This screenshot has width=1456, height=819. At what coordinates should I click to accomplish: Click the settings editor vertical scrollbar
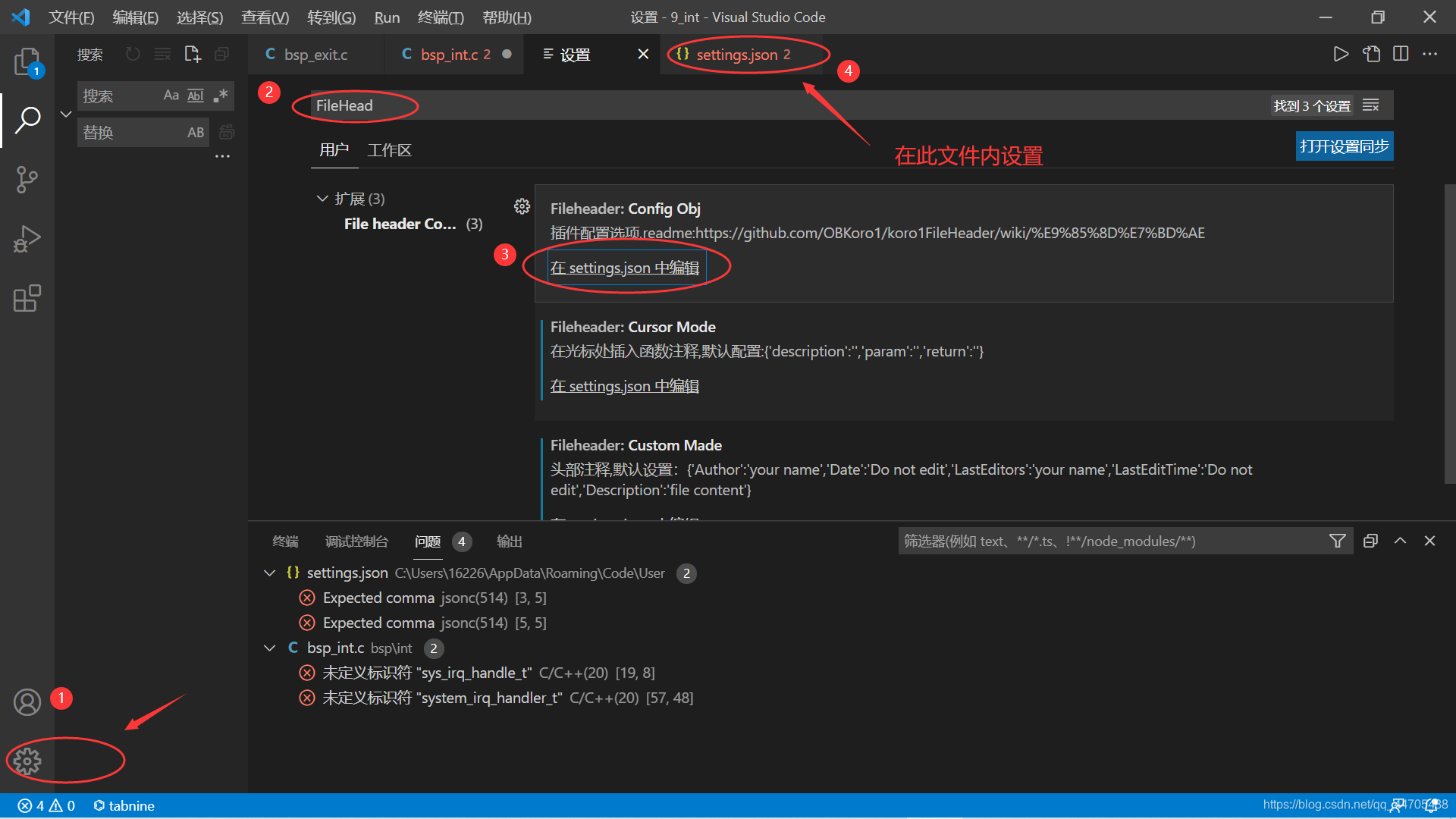tap(1449, 334)
